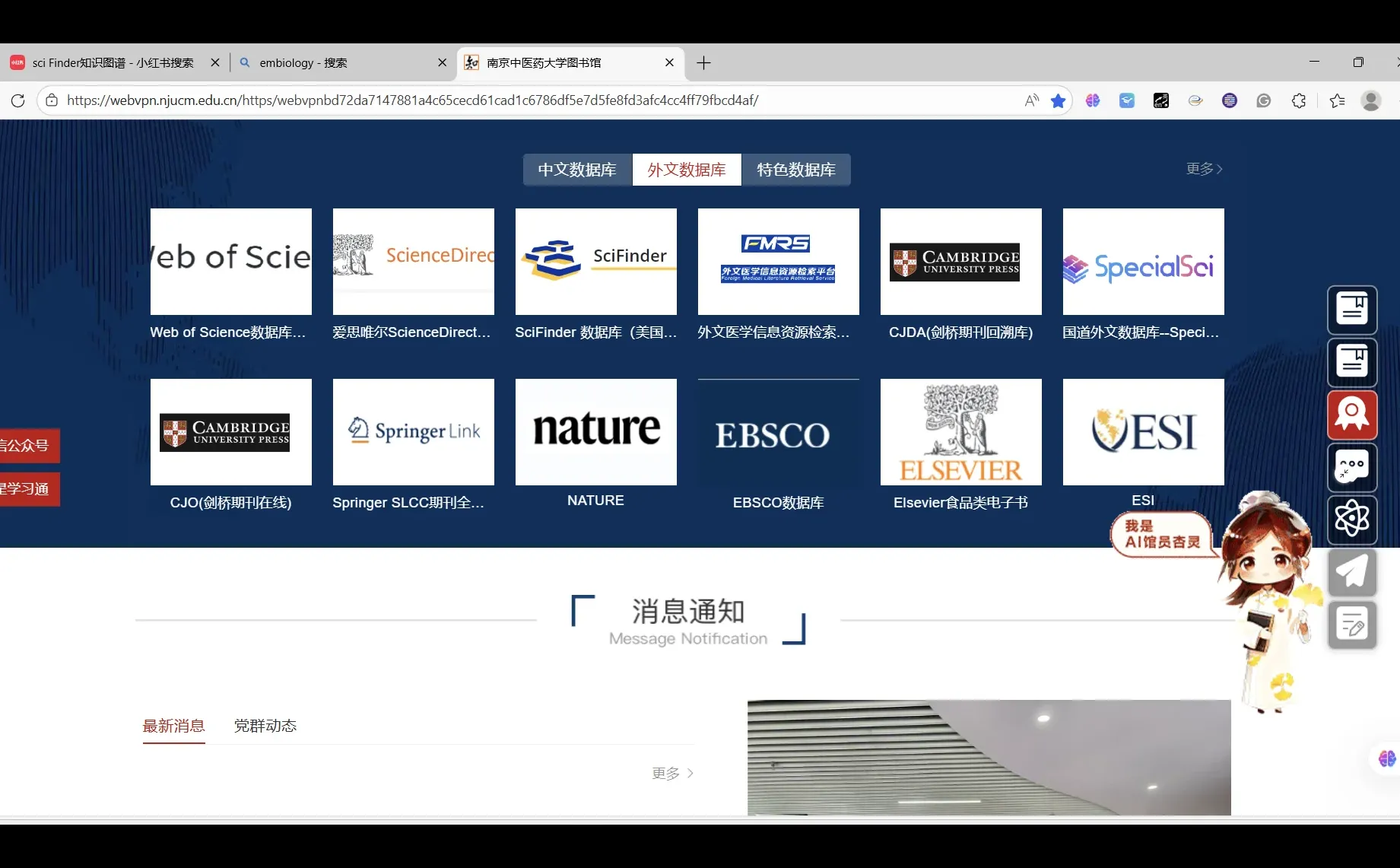The height and width of the screenshot is (868, 1400).
Task: Click the paper plane sidebar icon
Action: [x=1352, y=572]
